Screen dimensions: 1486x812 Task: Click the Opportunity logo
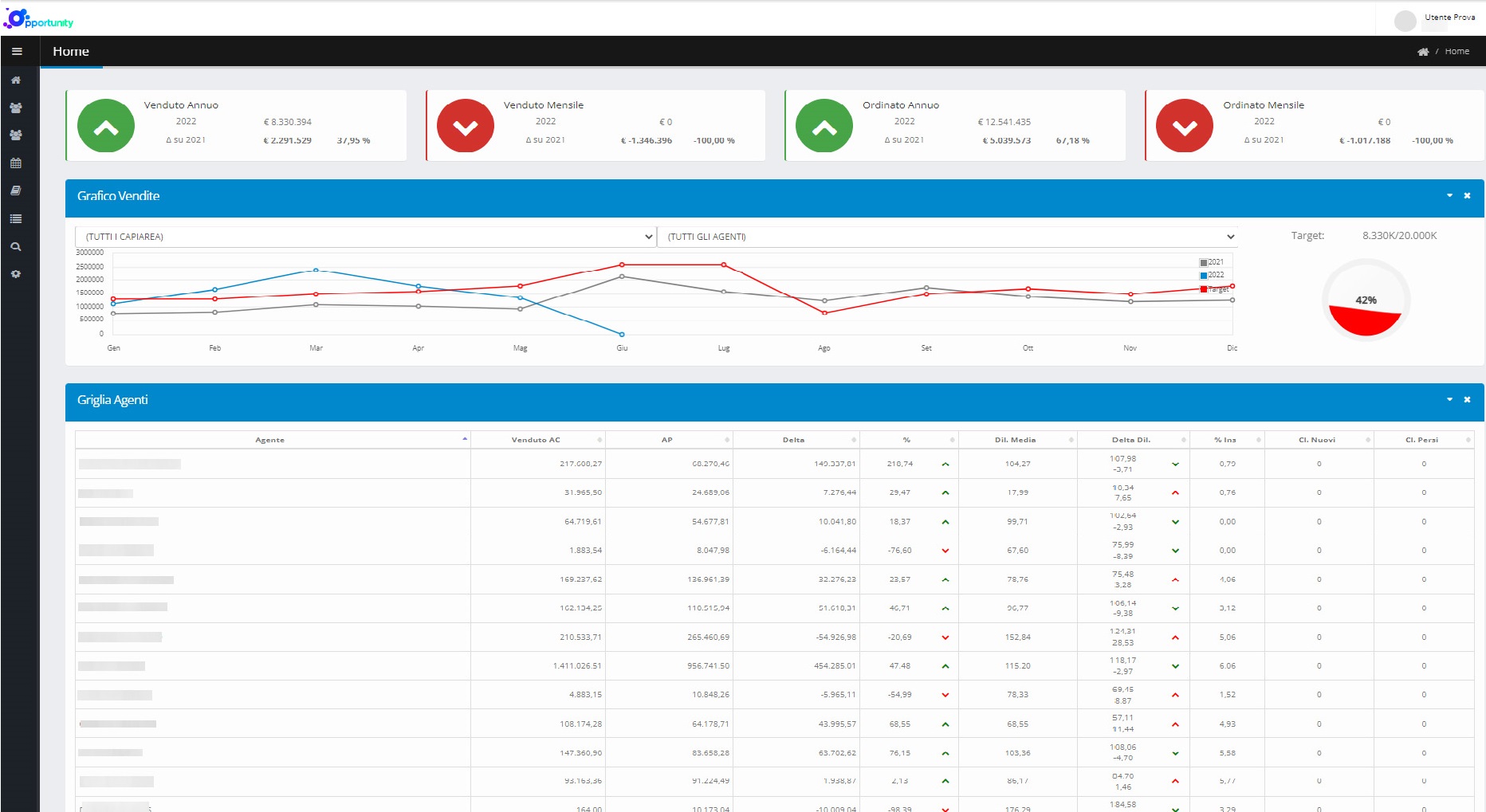tap(38, 18)
